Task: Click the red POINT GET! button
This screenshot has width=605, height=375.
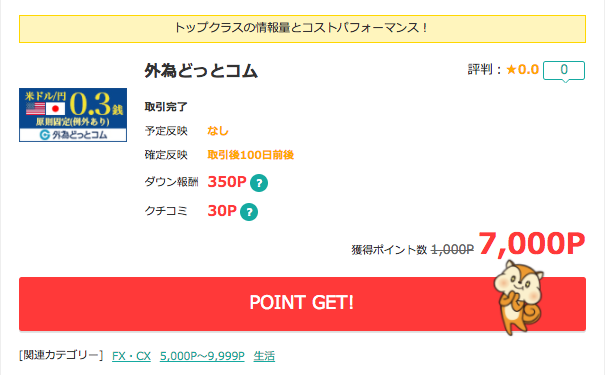Action: (302, 304)
